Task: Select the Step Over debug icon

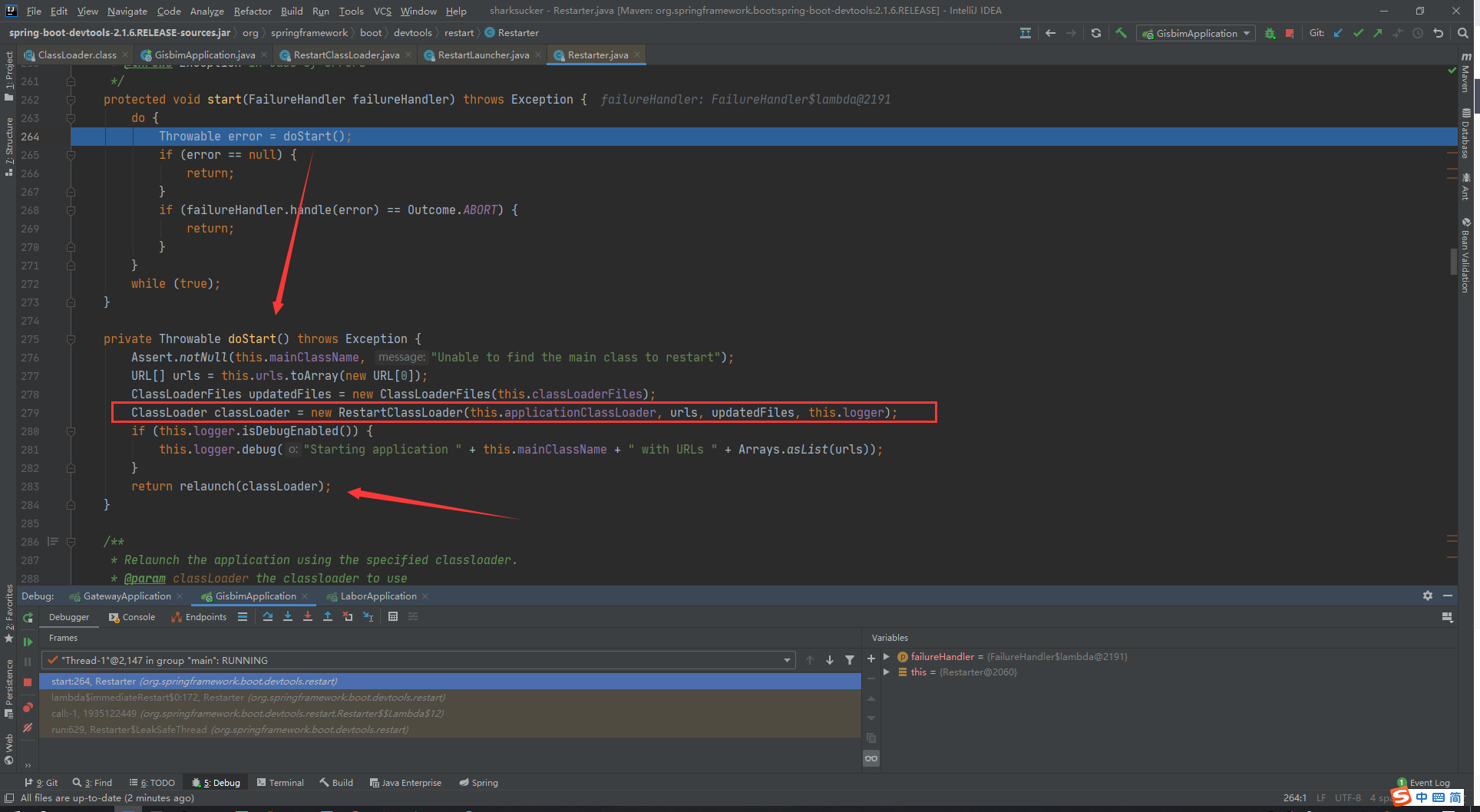Action: [x=268, y=616]
